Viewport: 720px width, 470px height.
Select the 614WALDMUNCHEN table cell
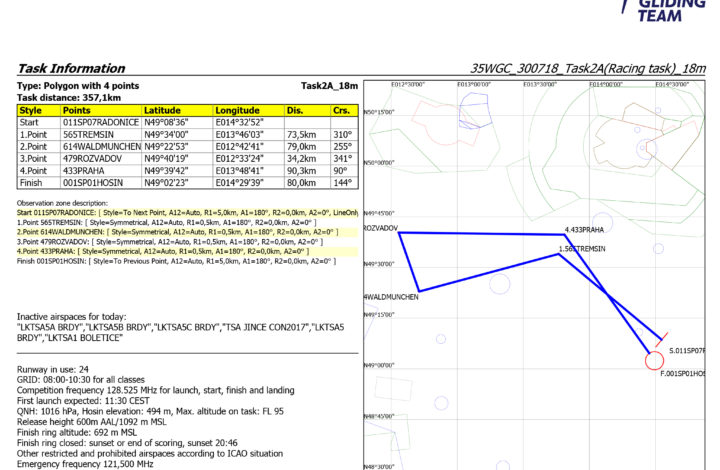[x=99, y=145]
